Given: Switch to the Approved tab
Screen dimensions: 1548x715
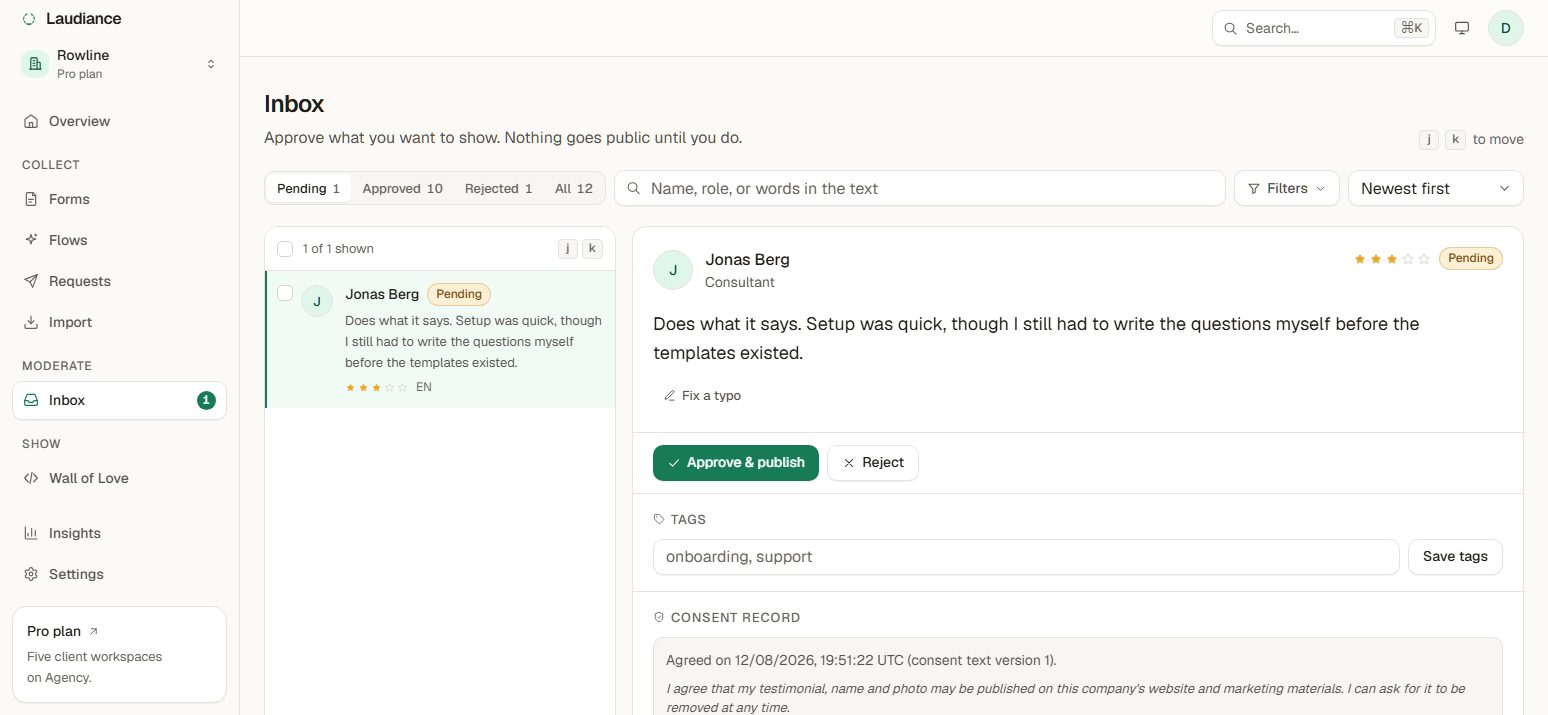Looking at the screenshot, I should (x=402, y=188).
